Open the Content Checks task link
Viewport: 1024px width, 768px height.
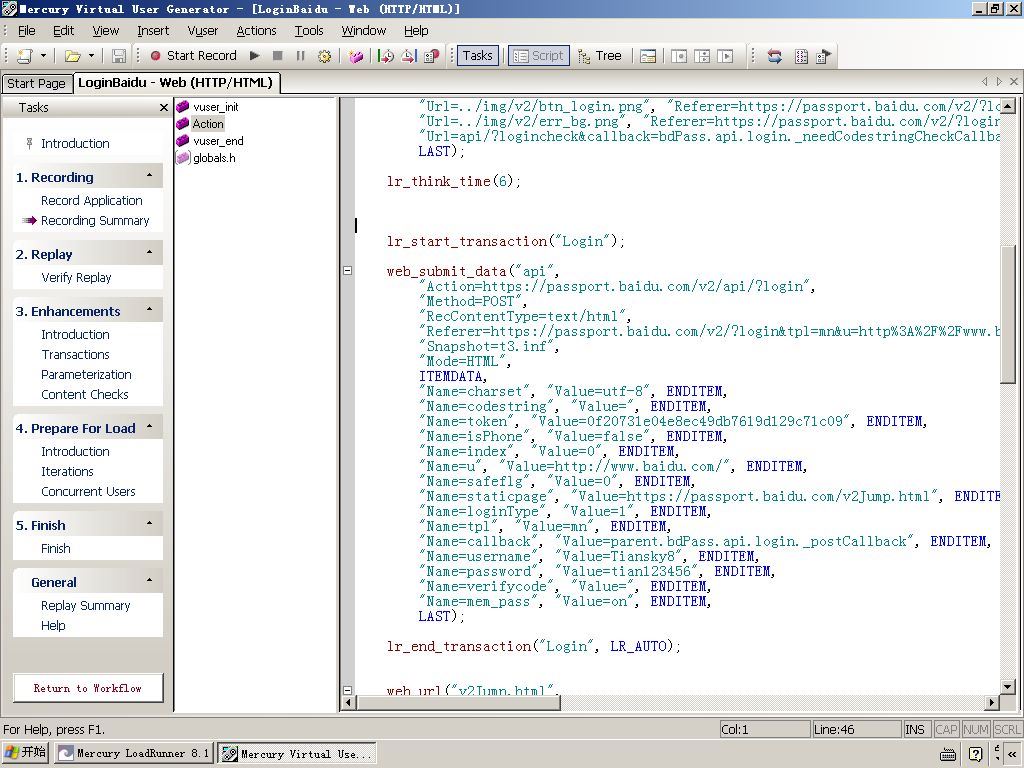(85, 394)
